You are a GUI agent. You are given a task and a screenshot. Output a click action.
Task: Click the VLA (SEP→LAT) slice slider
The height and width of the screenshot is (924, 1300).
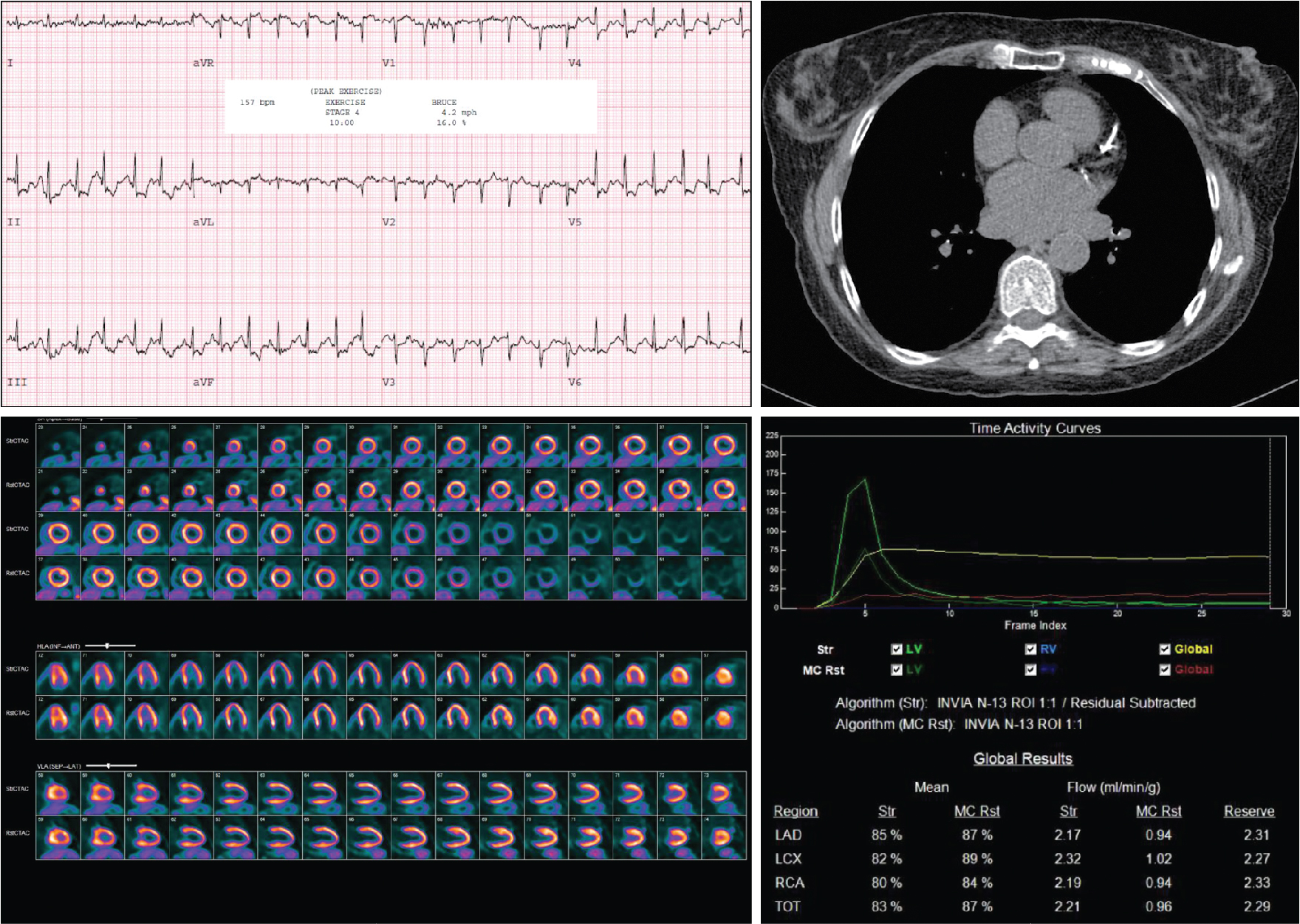[109, 766]
